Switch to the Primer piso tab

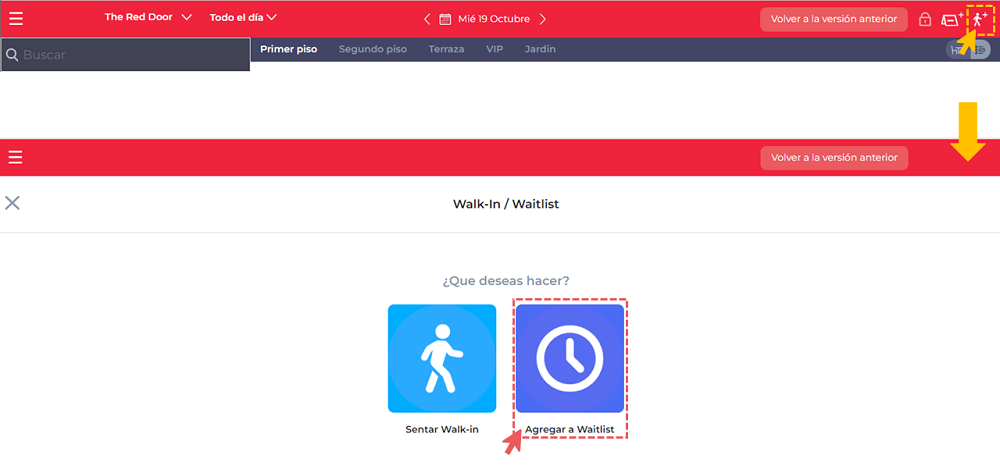point(288,49)
